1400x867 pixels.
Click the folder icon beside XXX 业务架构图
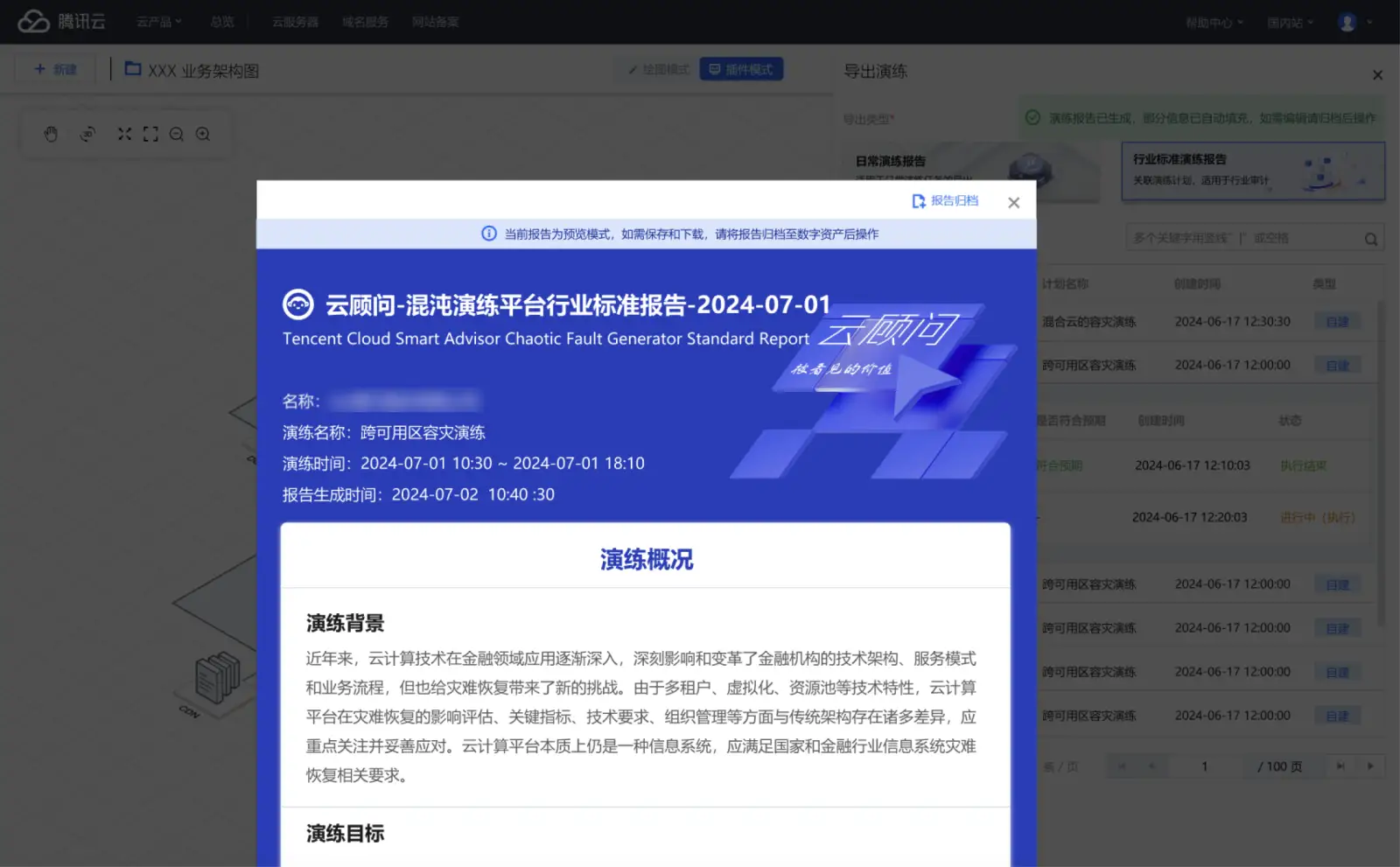133,68
